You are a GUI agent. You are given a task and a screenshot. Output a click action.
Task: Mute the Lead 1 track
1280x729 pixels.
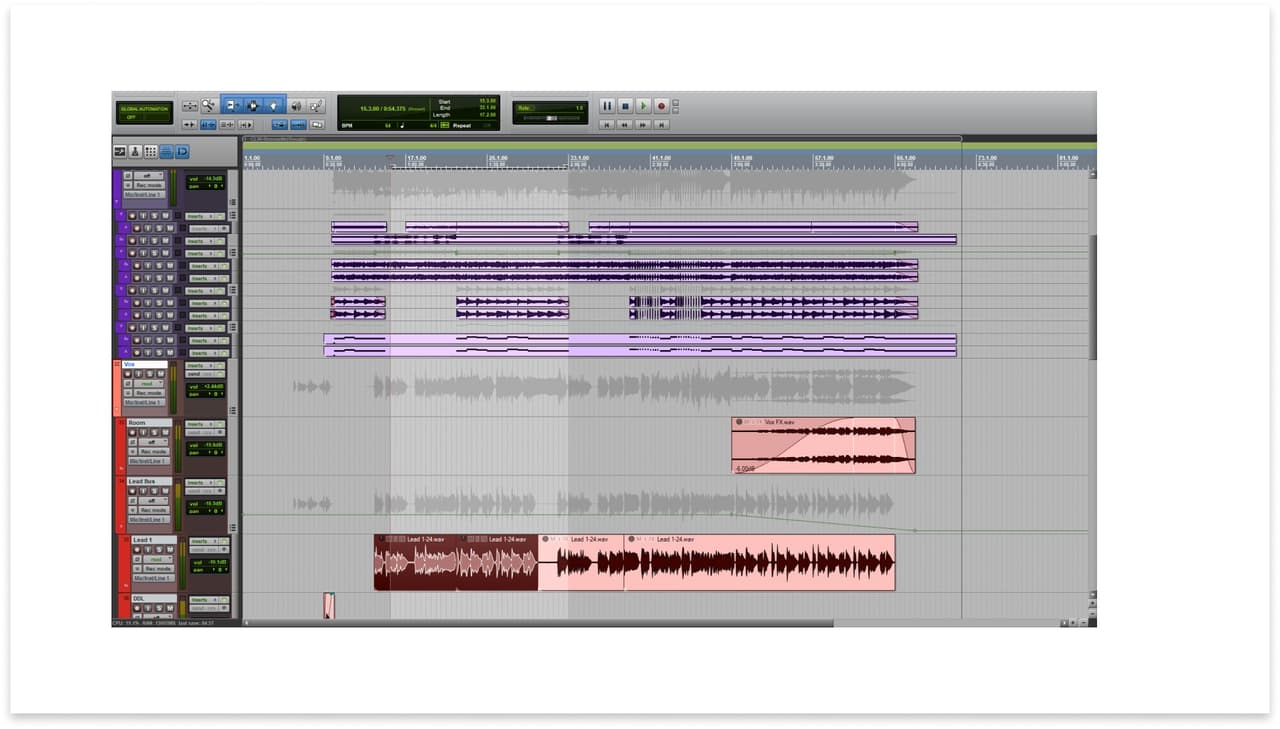tap(168, 550)
